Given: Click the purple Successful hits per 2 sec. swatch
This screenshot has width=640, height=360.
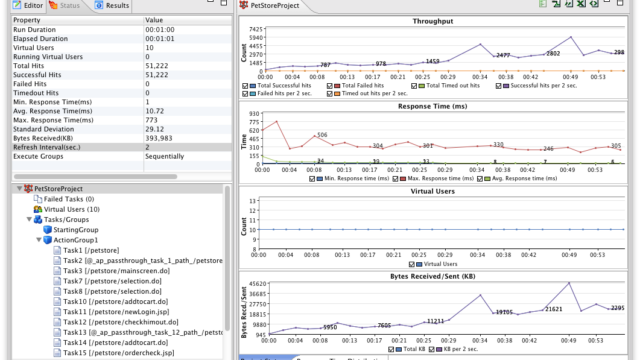Looking at the screenshot, I should [506, 86].
